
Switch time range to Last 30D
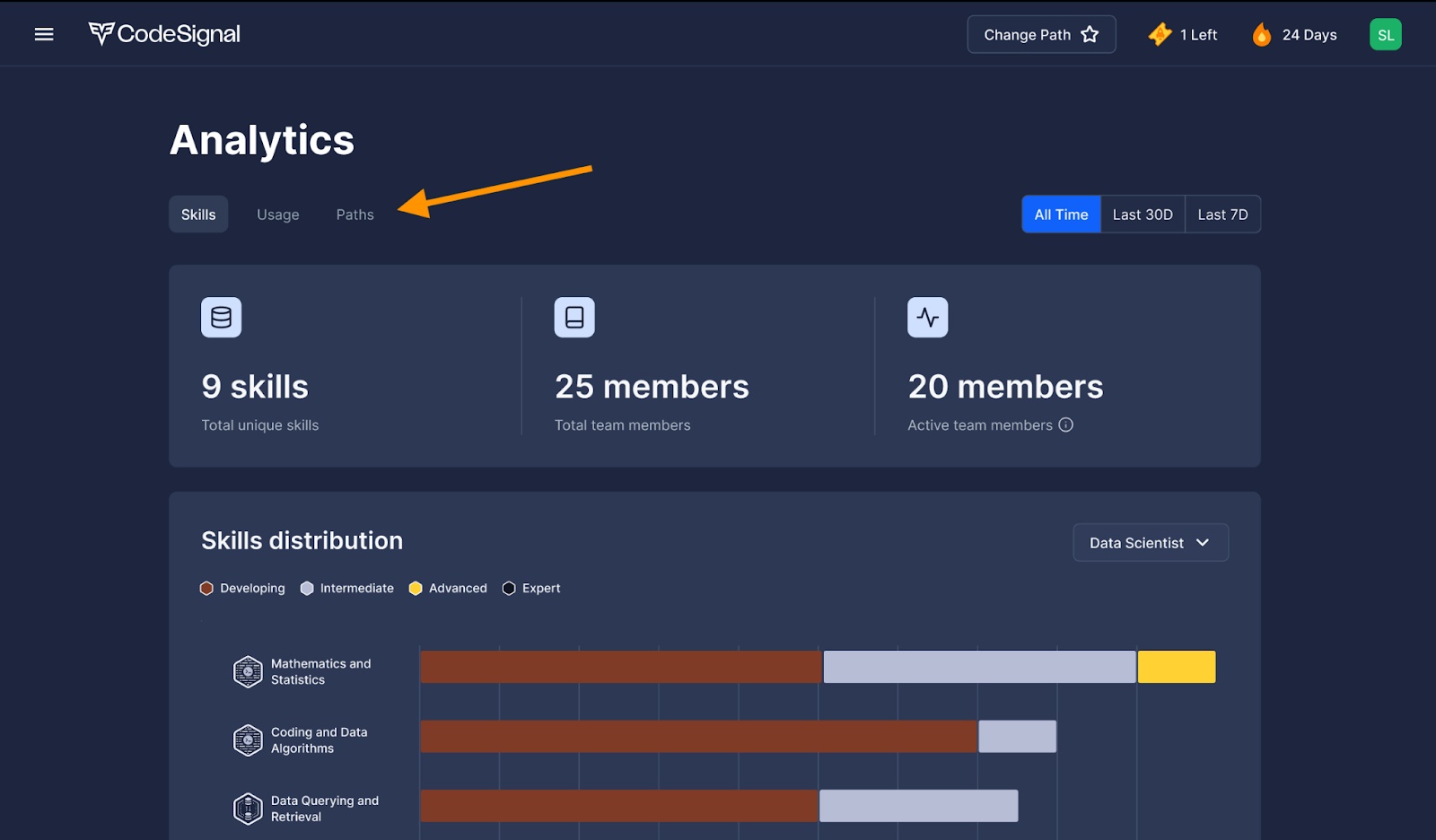pos(1143,214)
